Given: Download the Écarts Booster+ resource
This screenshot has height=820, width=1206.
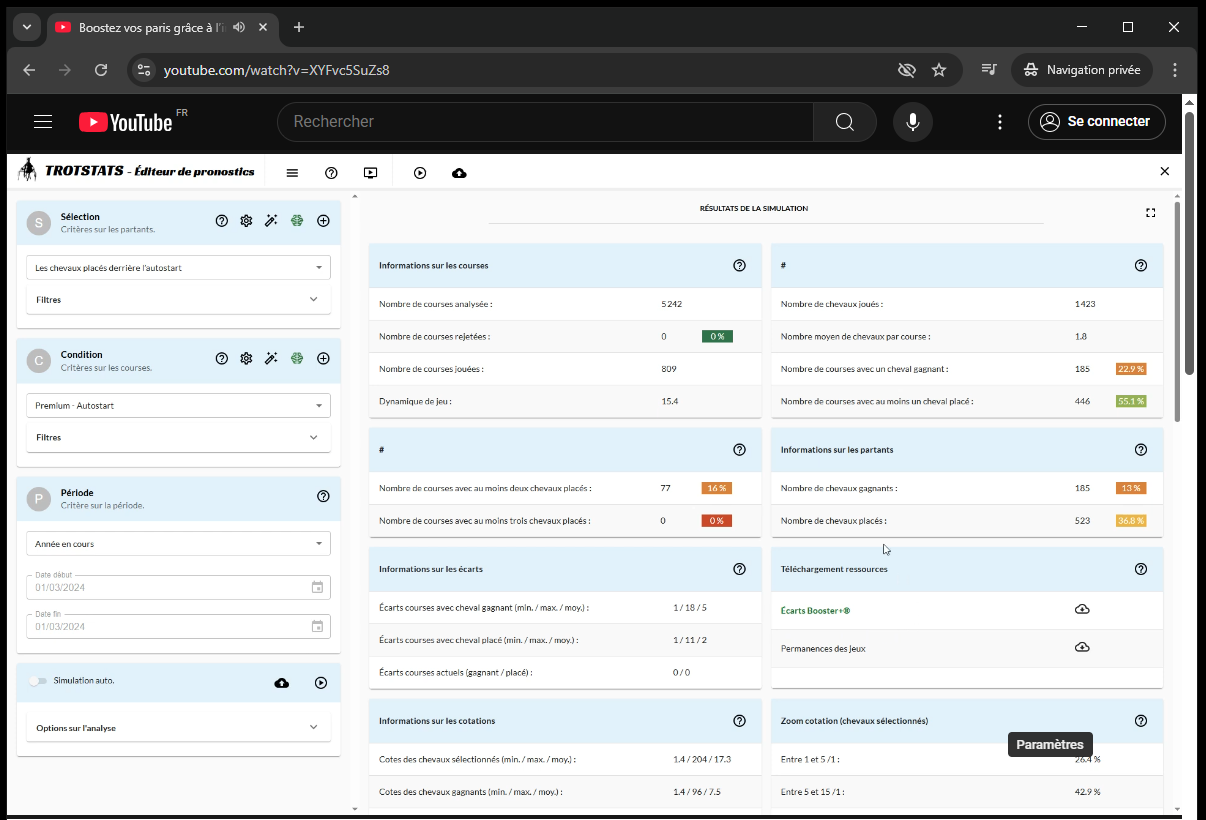Looking at the screenshot, I should pos(1082,610).
